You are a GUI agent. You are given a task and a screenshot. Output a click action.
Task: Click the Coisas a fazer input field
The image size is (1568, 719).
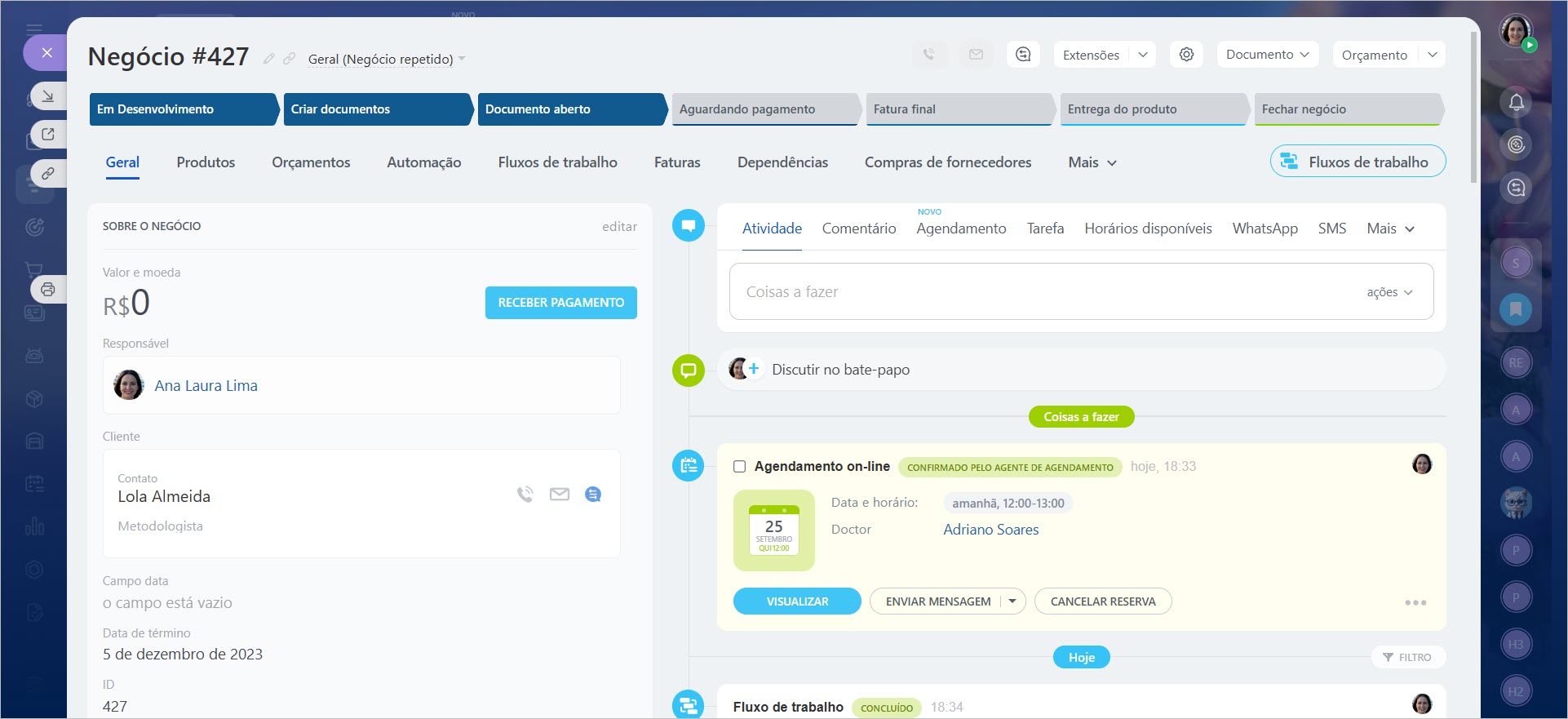[1044, 292]
